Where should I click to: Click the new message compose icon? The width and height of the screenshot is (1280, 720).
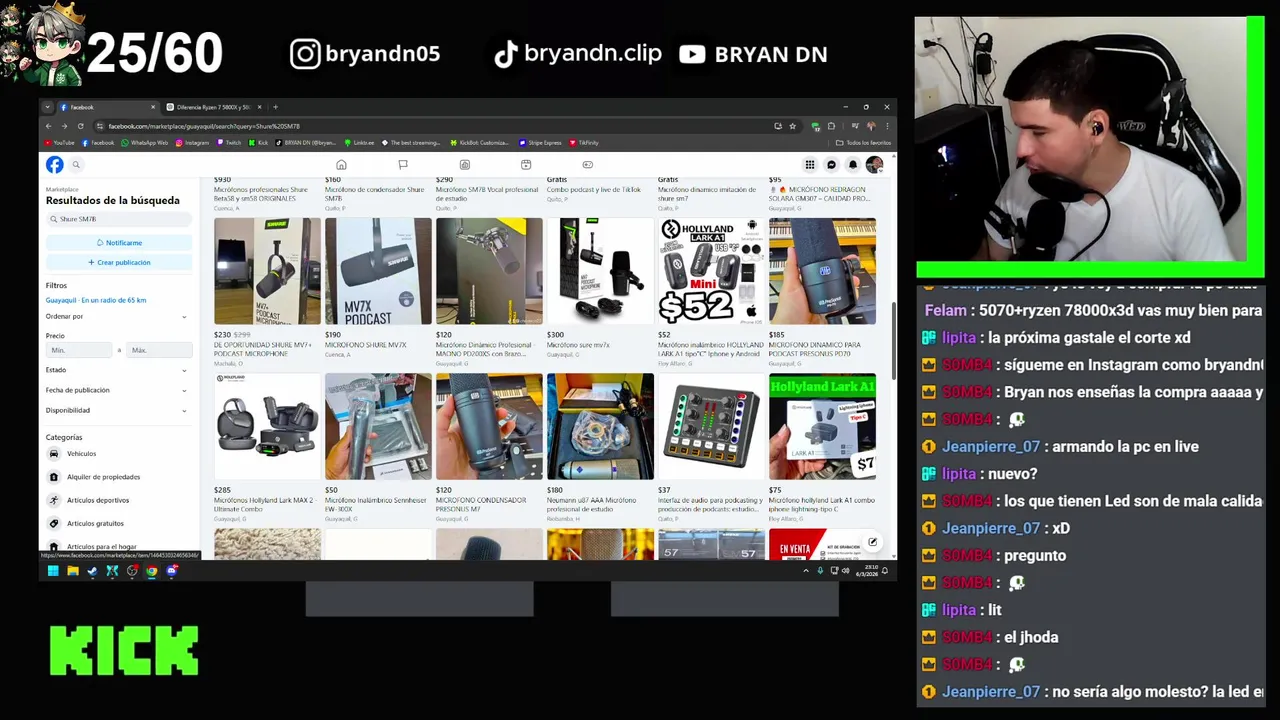click(872, 542)
